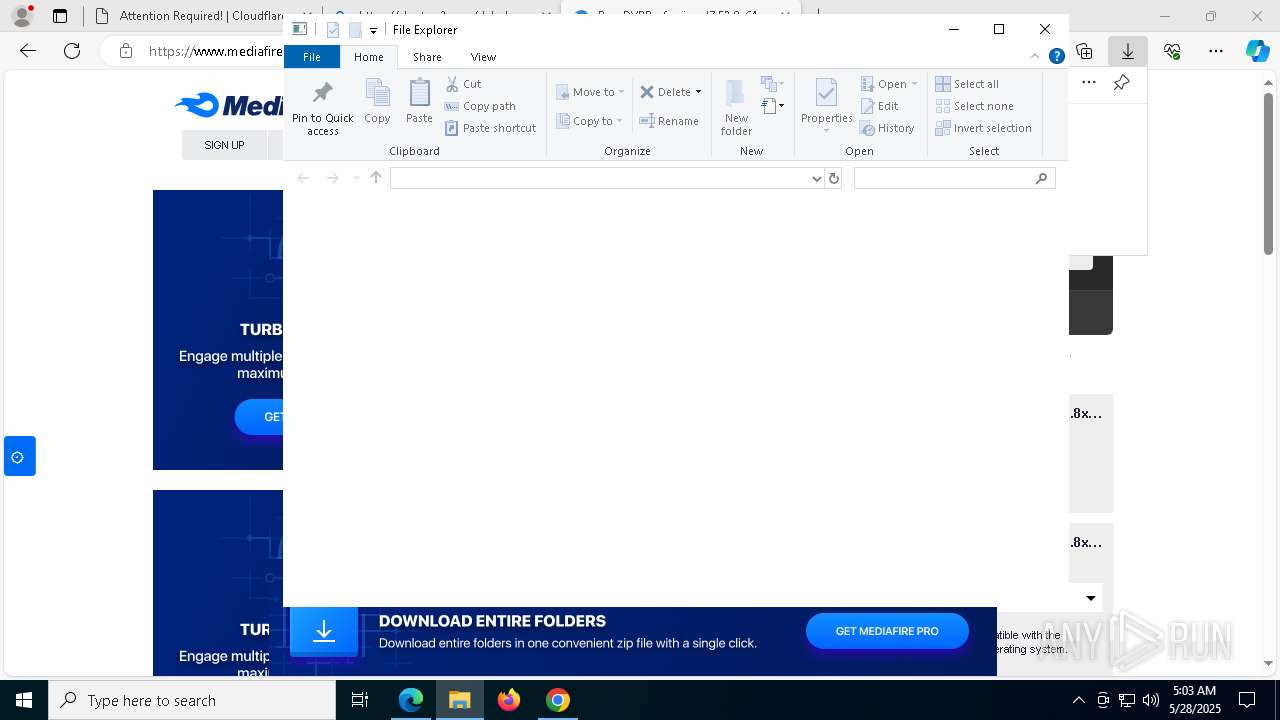The image size is (1280, 720).
Task: Click the Windows Start button
Action: [x=24, y=700]
